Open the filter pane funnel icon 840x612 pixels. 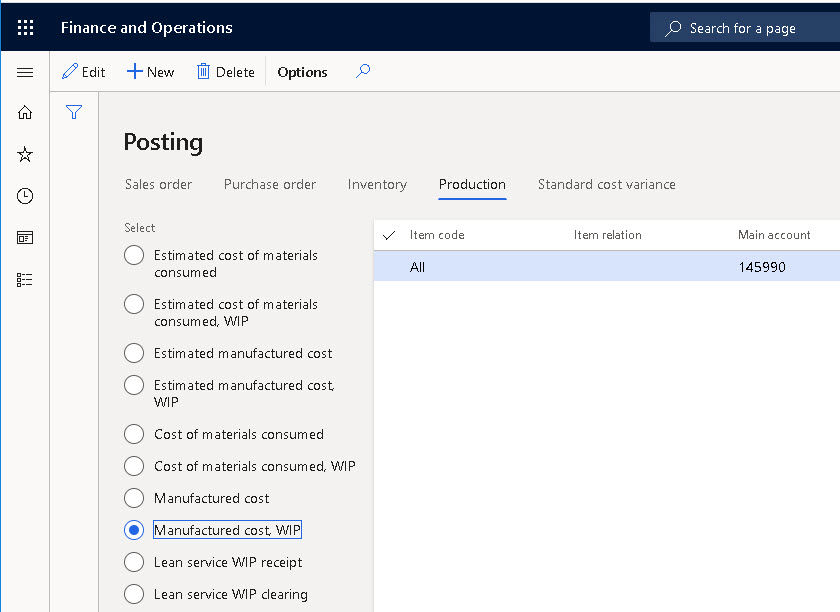coord(73,112)
